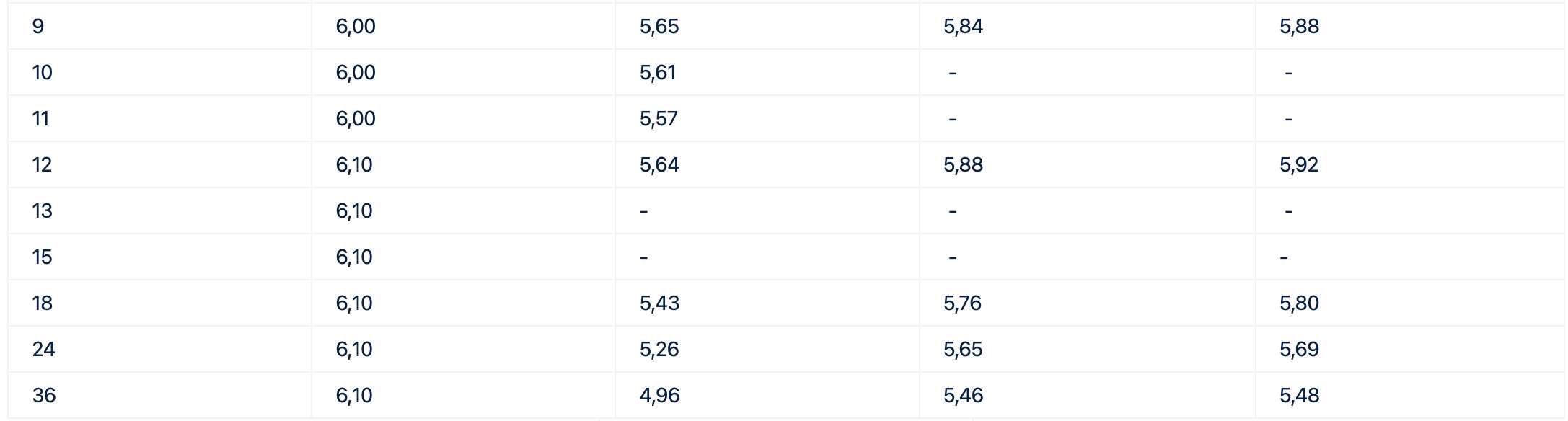The image size is (1568, 421).
Task: Click the 5,84 cell in row 9
Action: pyautogui.click(x=963, y=27)
